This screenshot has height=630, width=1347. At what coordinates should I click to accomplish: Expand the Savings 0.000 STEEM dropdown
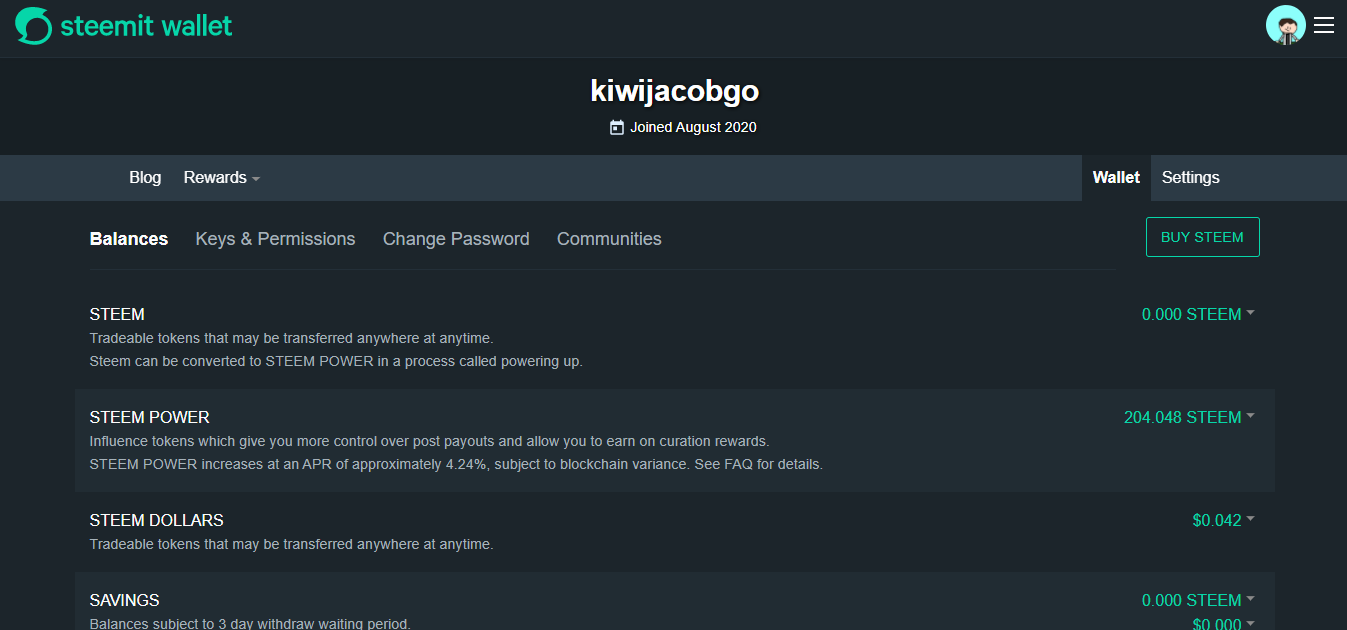click(1197, 600)
